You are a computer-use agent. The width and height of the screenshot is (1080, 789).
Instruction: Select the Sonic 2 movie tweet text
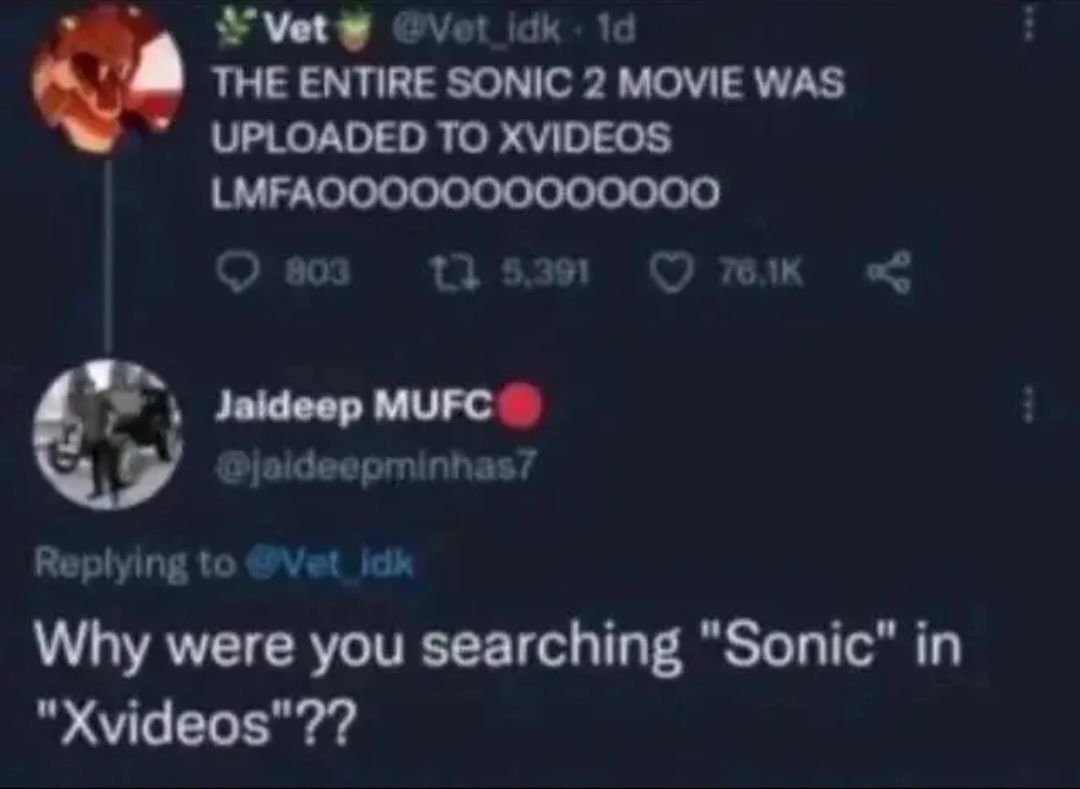click(x=528, y=138)
